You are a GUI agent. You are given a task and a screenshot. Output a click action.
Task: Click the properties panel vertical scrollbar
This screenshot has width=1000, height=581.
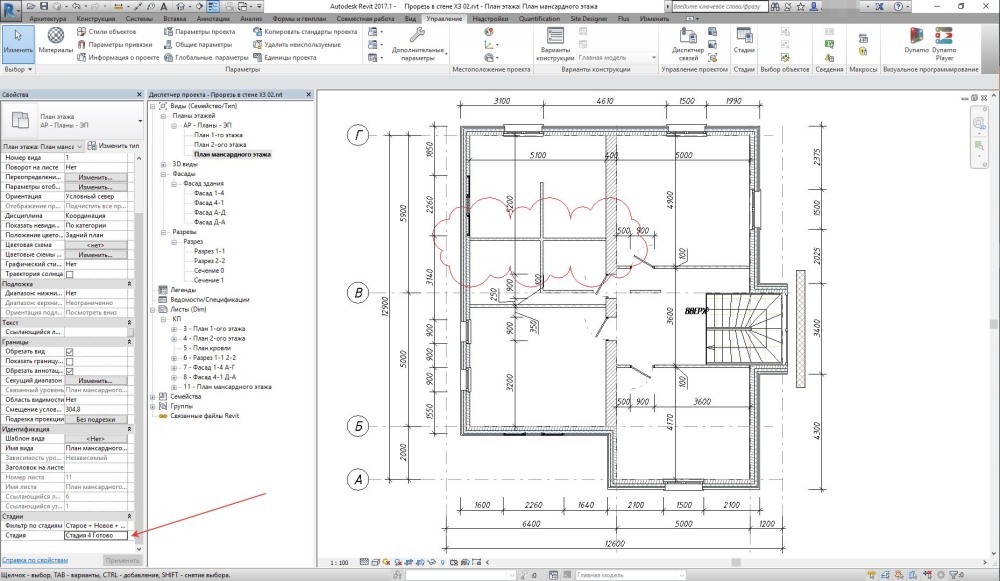(139, 353)
